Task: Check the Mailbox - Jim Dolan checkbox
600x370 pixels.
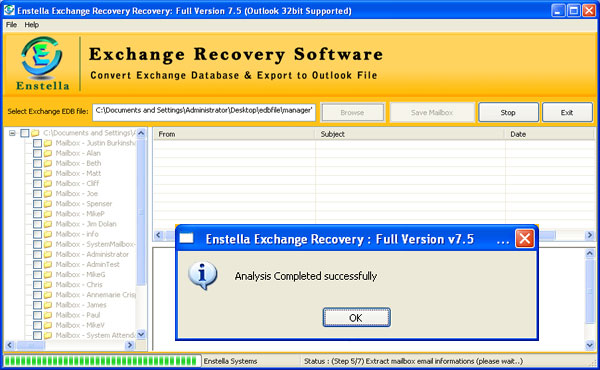Action: click(37, 224)
